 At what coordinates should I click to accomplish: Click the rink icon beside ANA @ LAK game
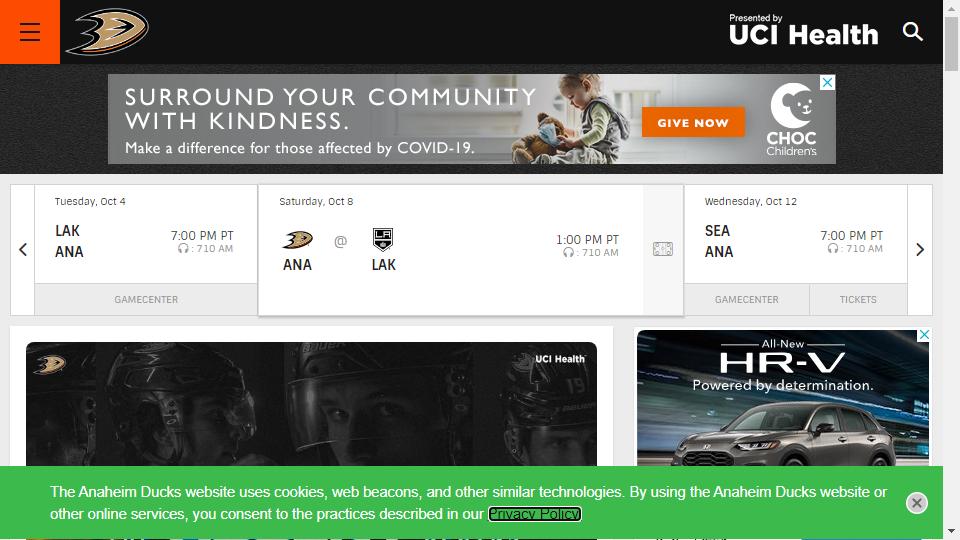pos(662,249)
